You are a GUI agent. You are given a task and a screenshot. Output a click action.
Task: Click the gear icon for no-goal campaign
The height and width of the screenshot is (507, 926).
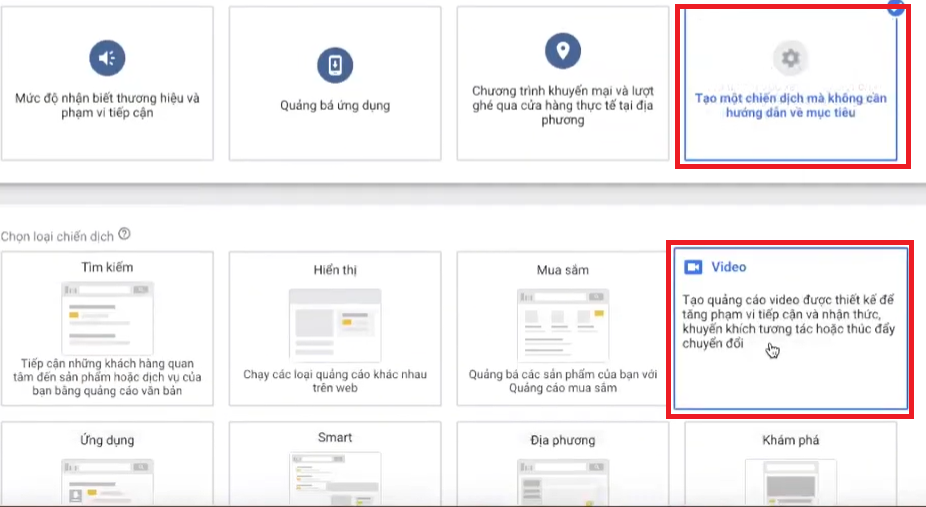(x=790, y=58)
